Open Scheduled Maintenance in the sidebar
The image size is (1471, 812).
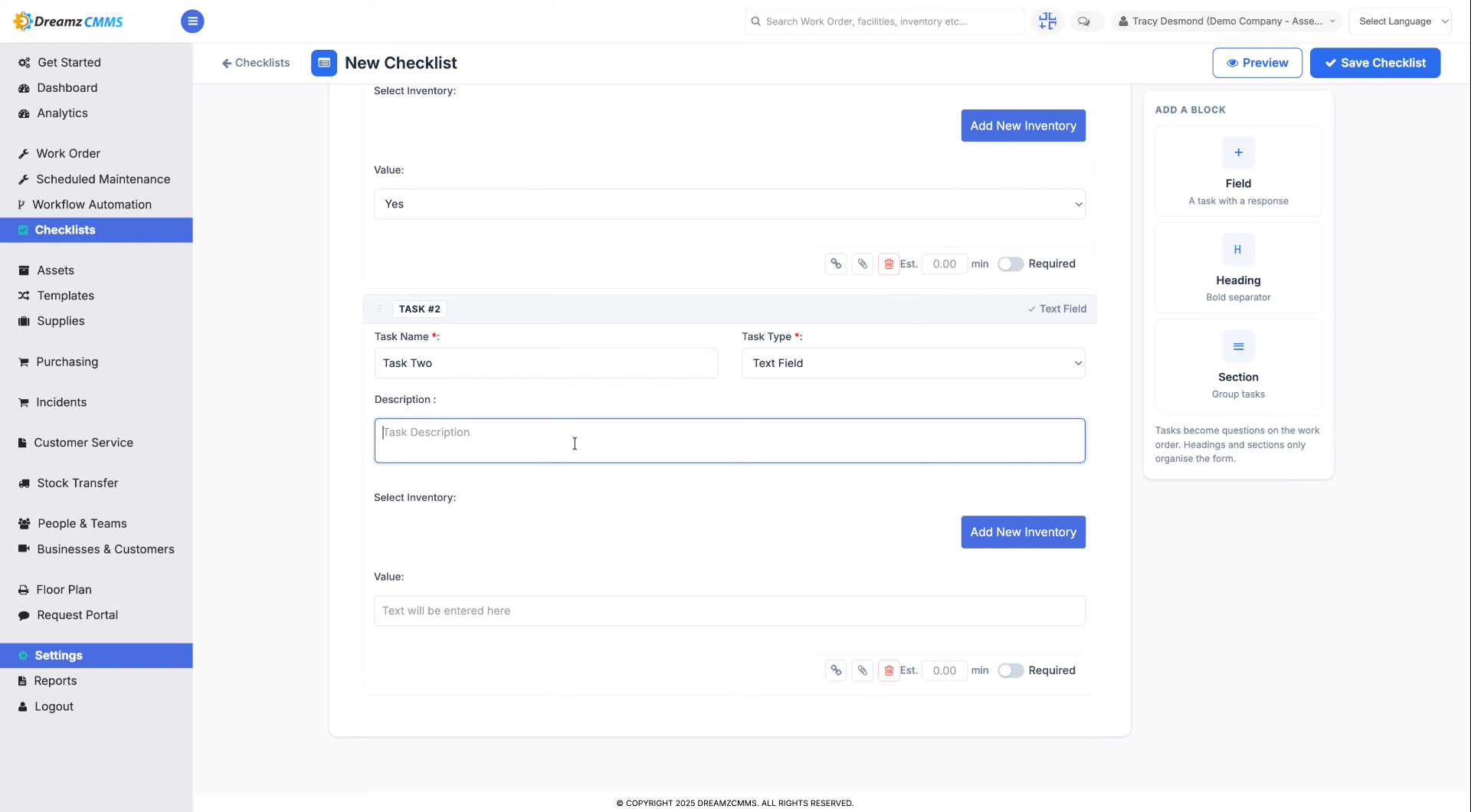tap(103, 179)
